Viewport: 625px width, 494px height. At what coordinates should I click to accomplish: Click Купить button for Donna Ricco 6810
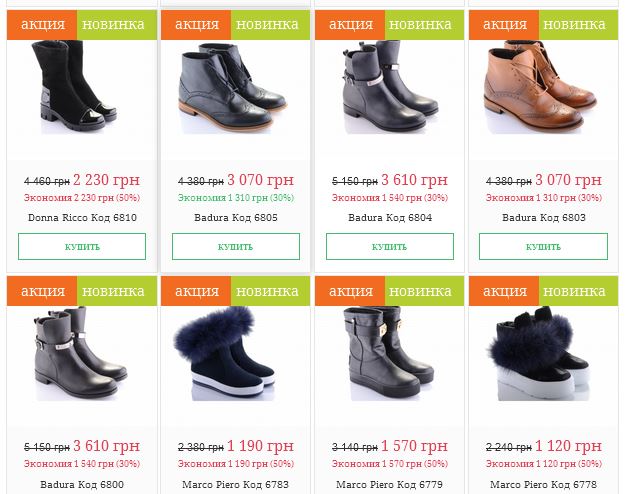(82, 246)
